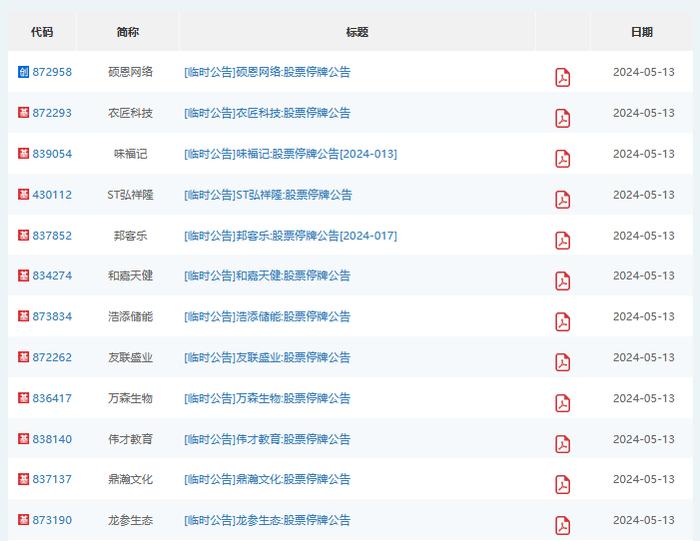Open the PDF for 鼎瀚文化 announcement
The width and height of the screenshot is (700, 541).
tap(562, 485)
